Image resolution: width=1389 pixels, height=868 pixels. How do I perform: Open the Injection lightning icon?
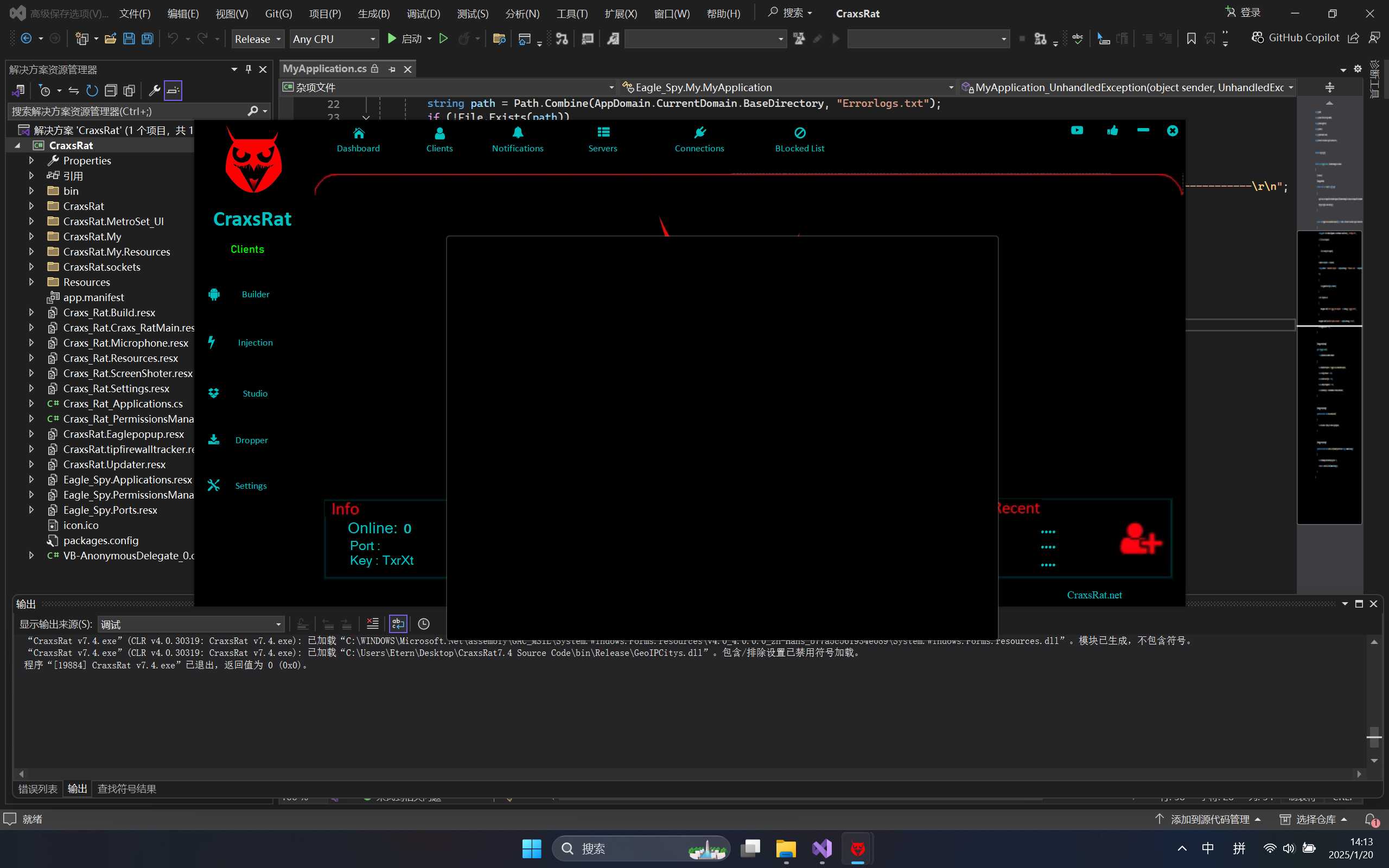[x=212, y=342]
